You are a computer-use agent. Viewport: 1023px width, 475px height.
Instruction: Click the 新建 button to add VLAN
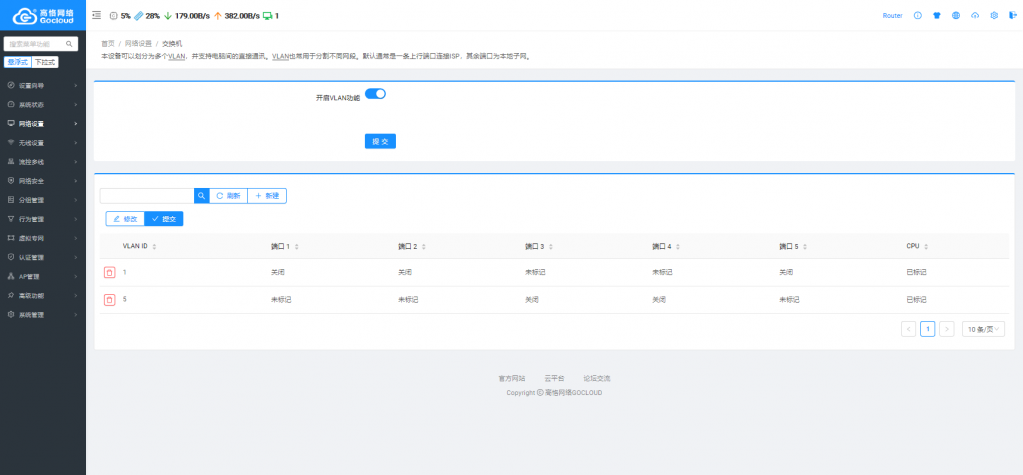[x=266, y=196]
